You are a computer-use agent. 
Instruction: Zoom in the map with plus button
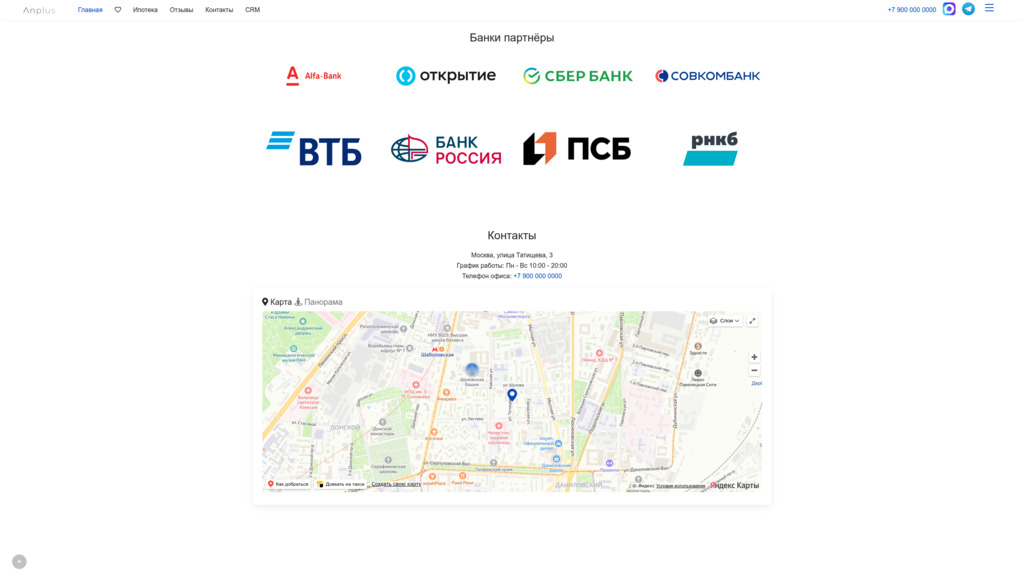point(754,357)
